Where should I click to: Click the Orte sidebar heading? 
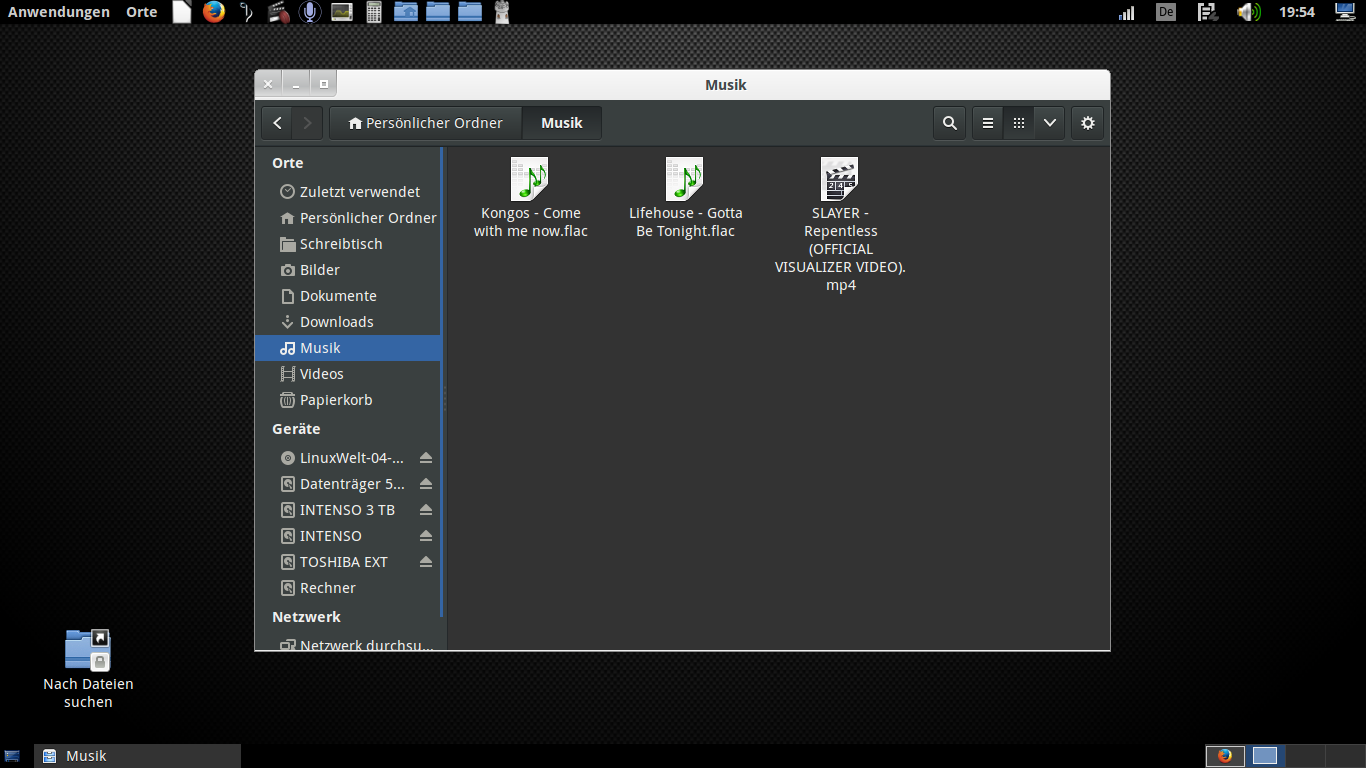click(288, 163)
